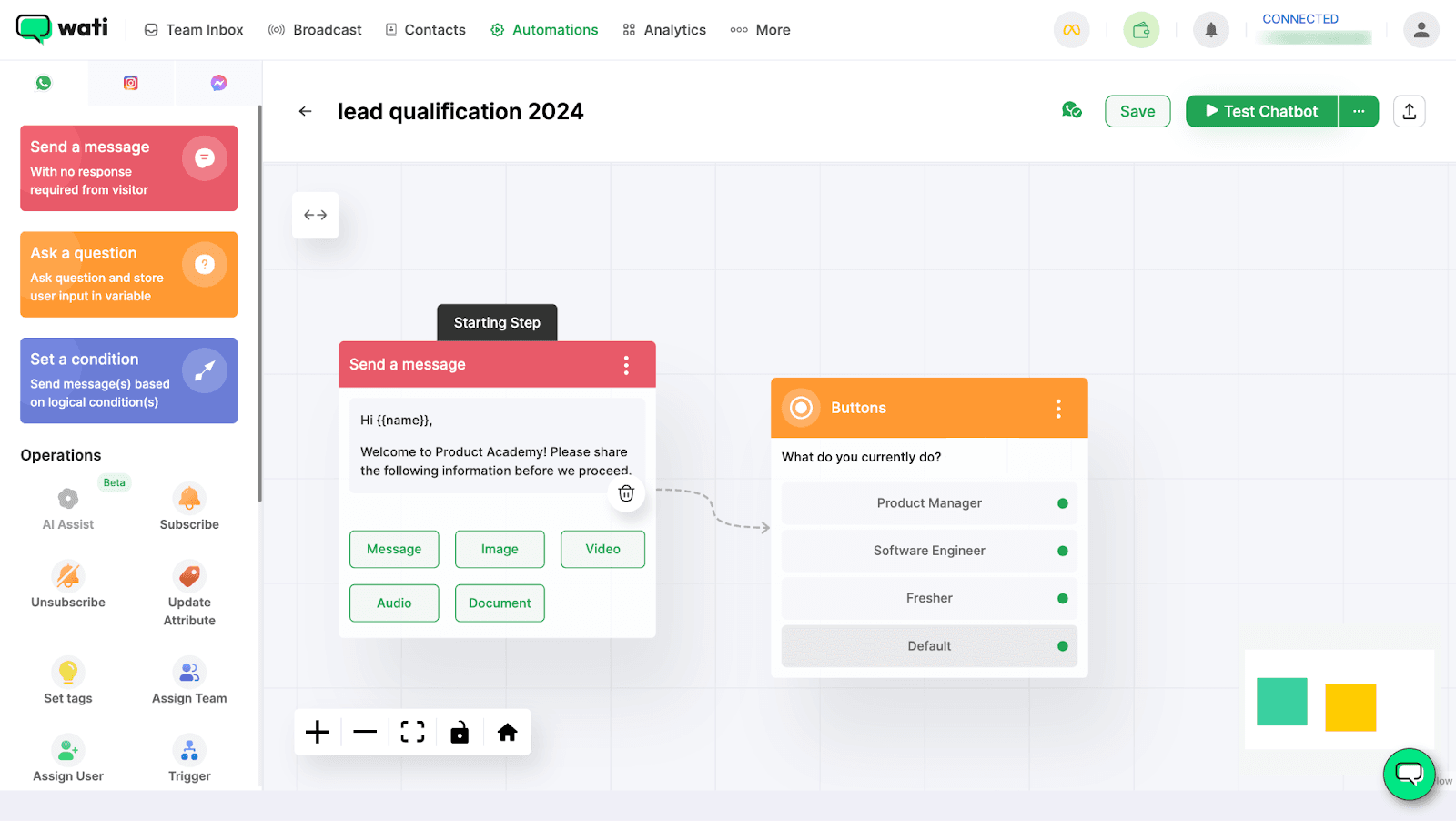Click the trash icon on message block
The height and width of the screenshot is (821, 1456).
(x=626, y=493)
